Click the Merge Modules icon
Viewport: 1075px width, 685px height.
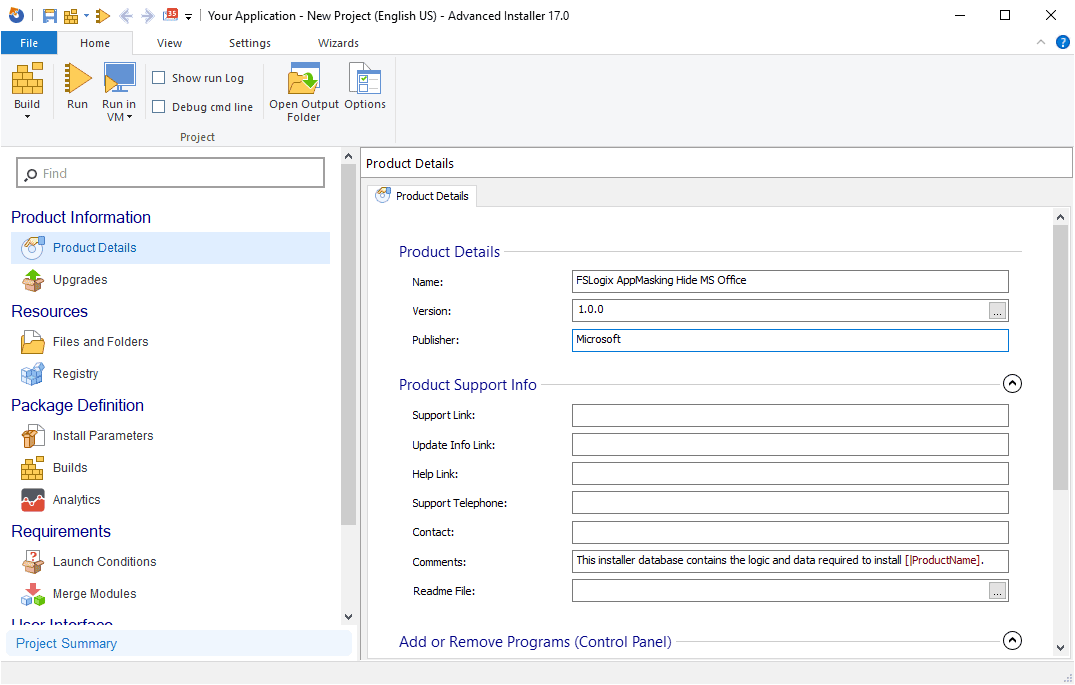[32, 594]
